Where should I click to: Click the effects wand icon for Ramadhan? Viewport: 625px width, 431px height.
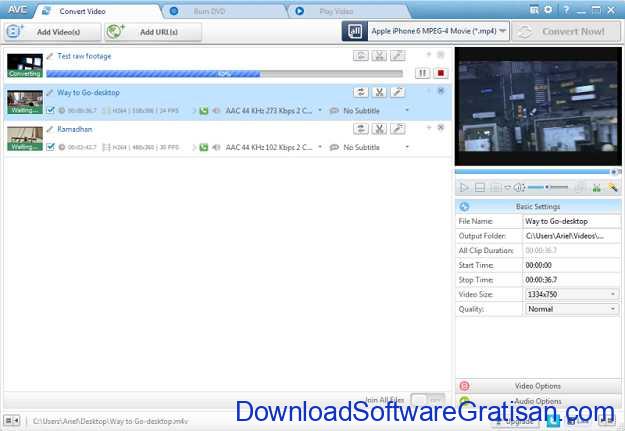point(397,129)
